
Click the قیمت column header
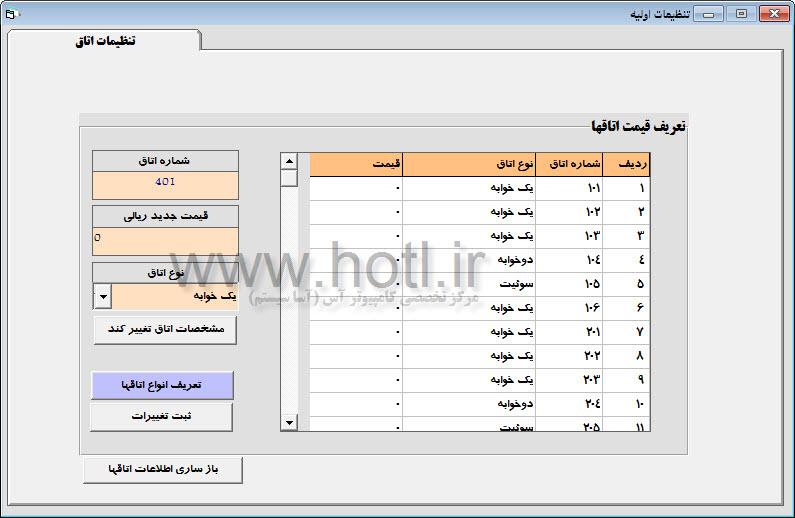356,164
